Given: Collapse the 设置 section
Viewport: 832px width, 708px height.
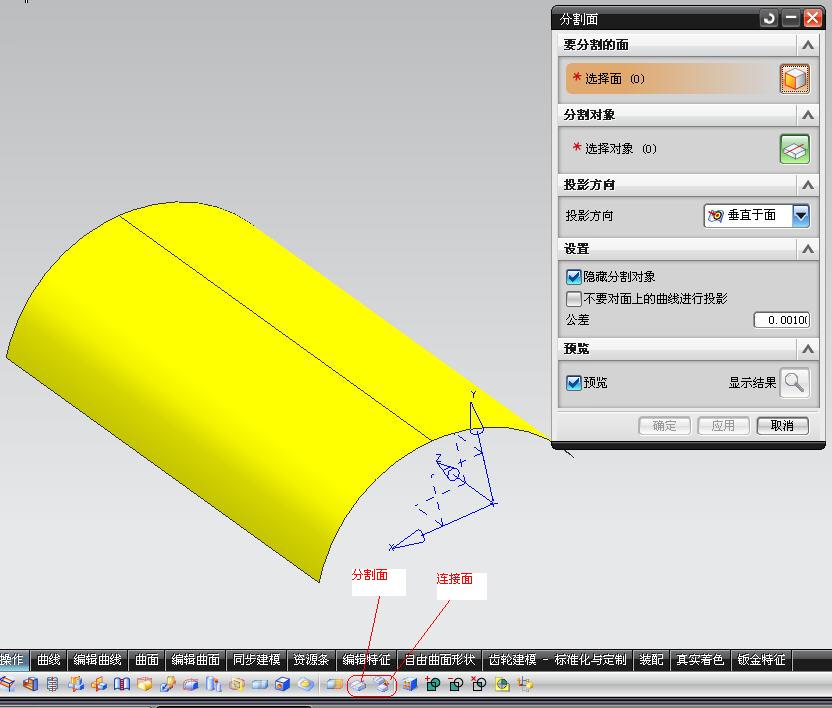Looking at the screenshot, I should (808, 248).
